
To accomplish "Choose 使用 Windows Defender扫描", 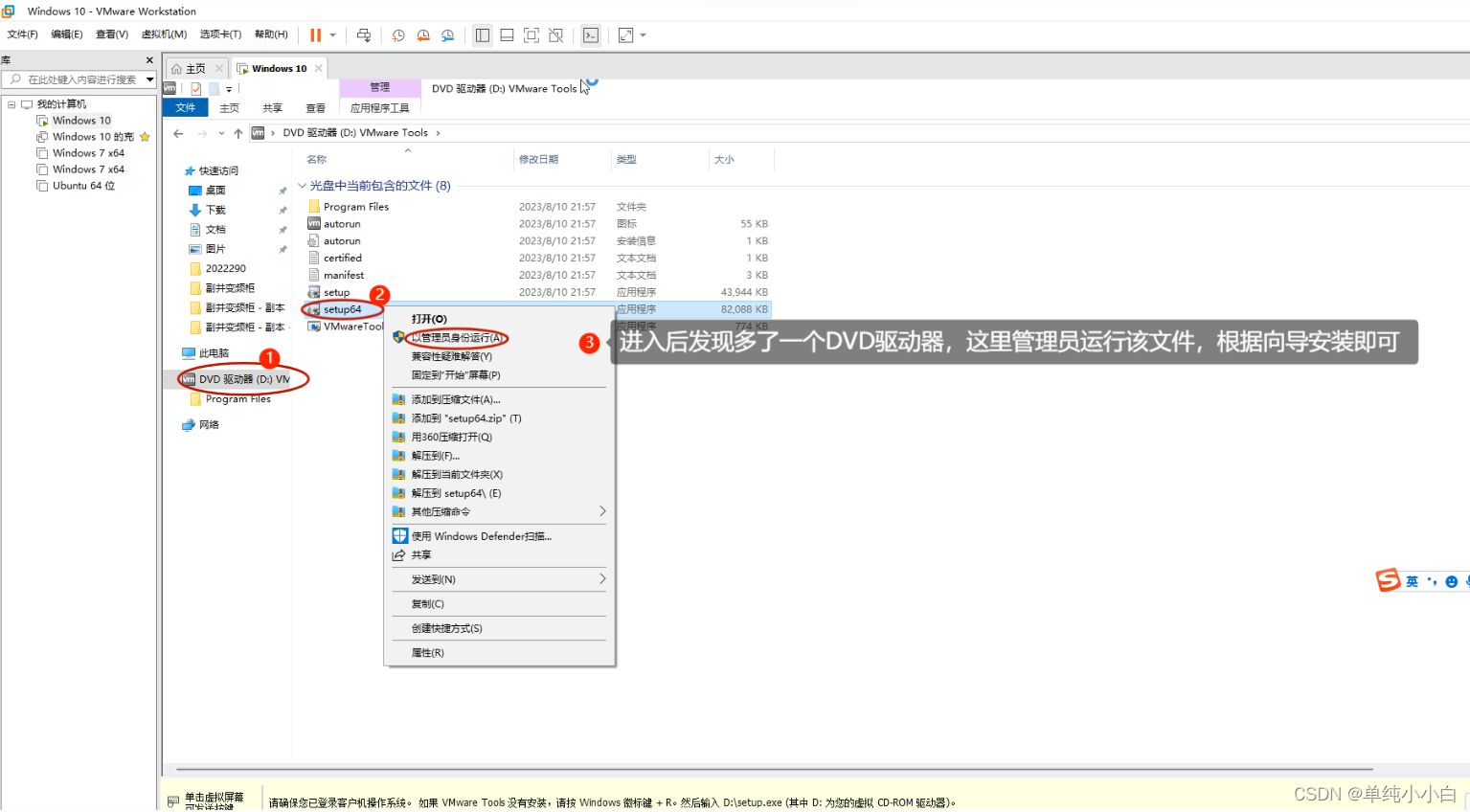I will [x=481, y=536].
